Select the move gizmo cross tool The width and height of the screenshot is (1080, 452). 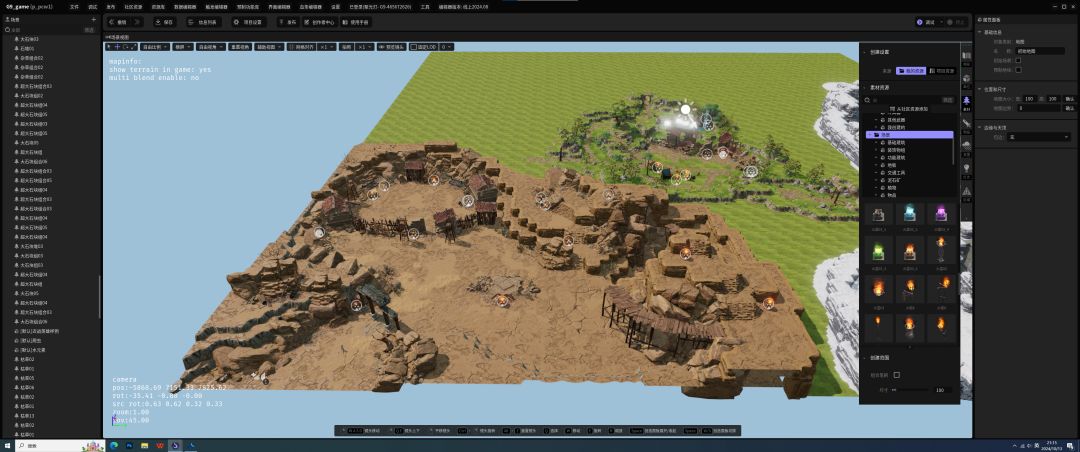117,47
